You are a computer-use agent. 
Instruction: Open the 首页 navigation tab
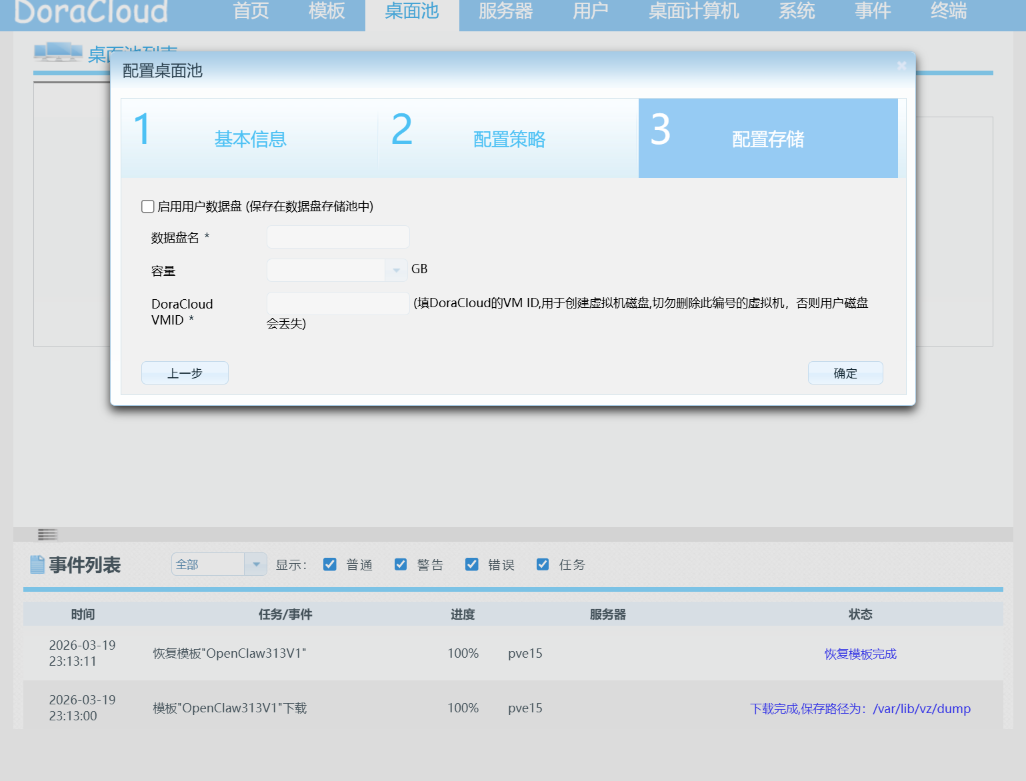(x=251, y=12)
